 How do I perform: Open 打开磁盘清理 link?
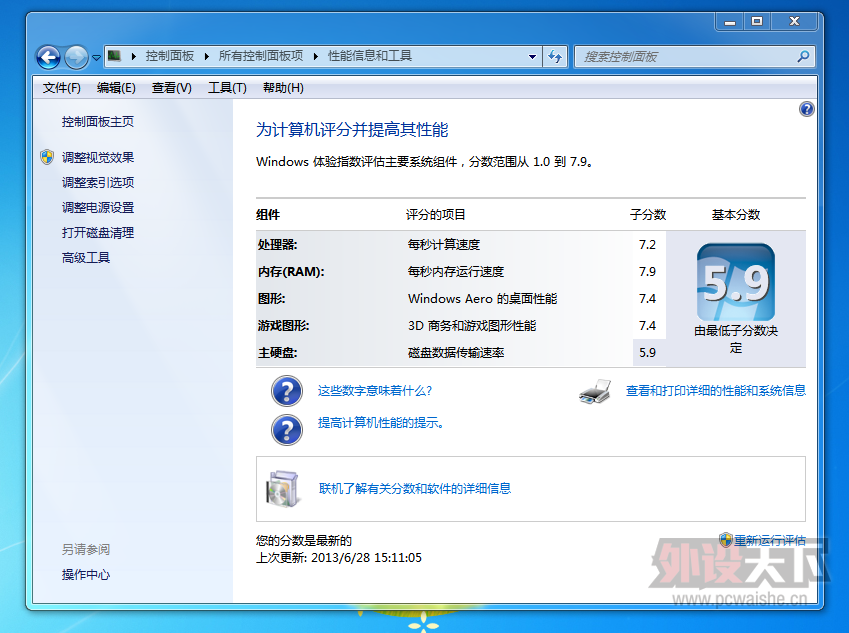(x=97, y=233)
